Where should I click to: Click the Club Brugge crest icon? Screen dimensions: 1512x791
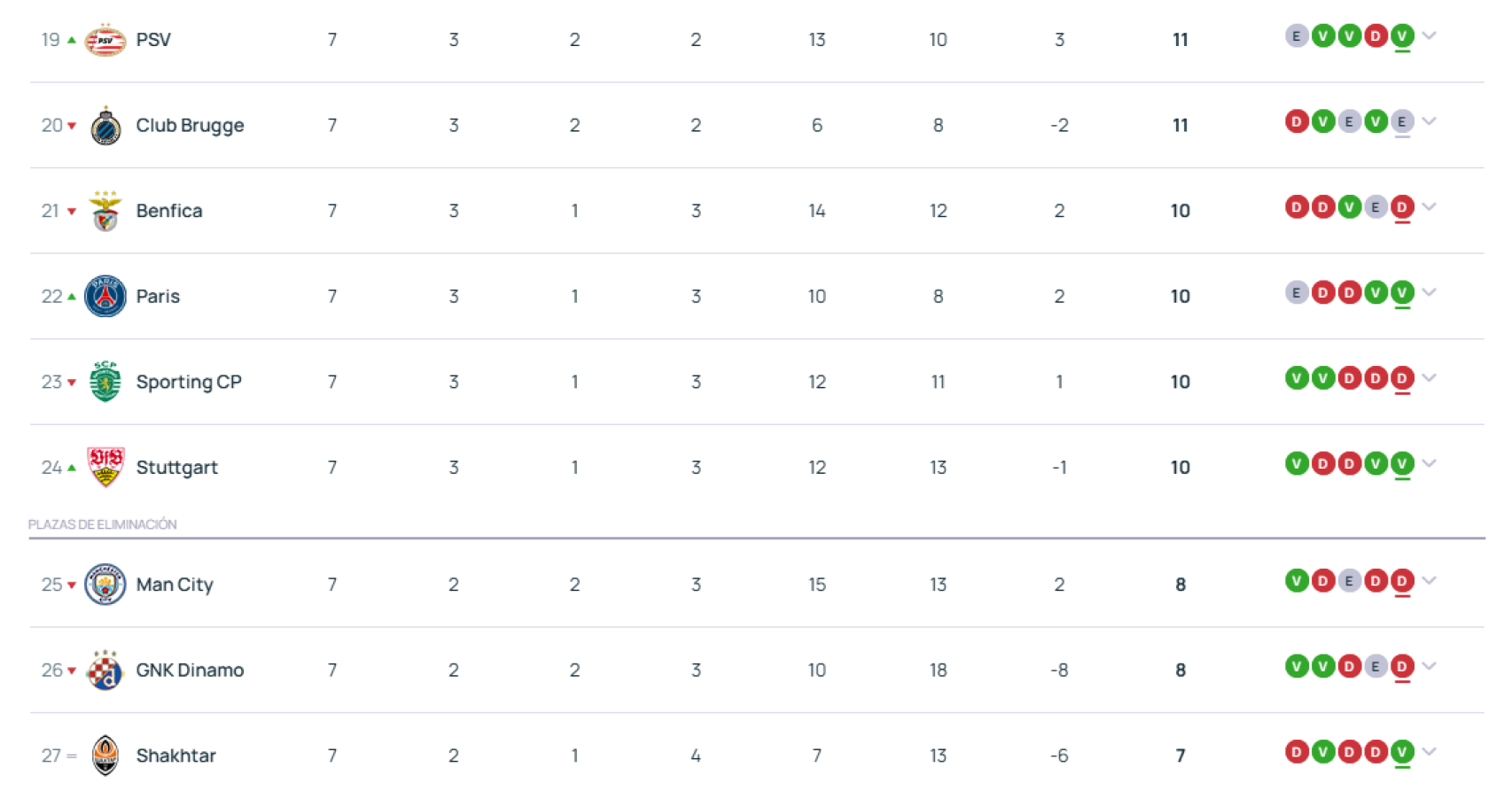[x=105, y=126]
